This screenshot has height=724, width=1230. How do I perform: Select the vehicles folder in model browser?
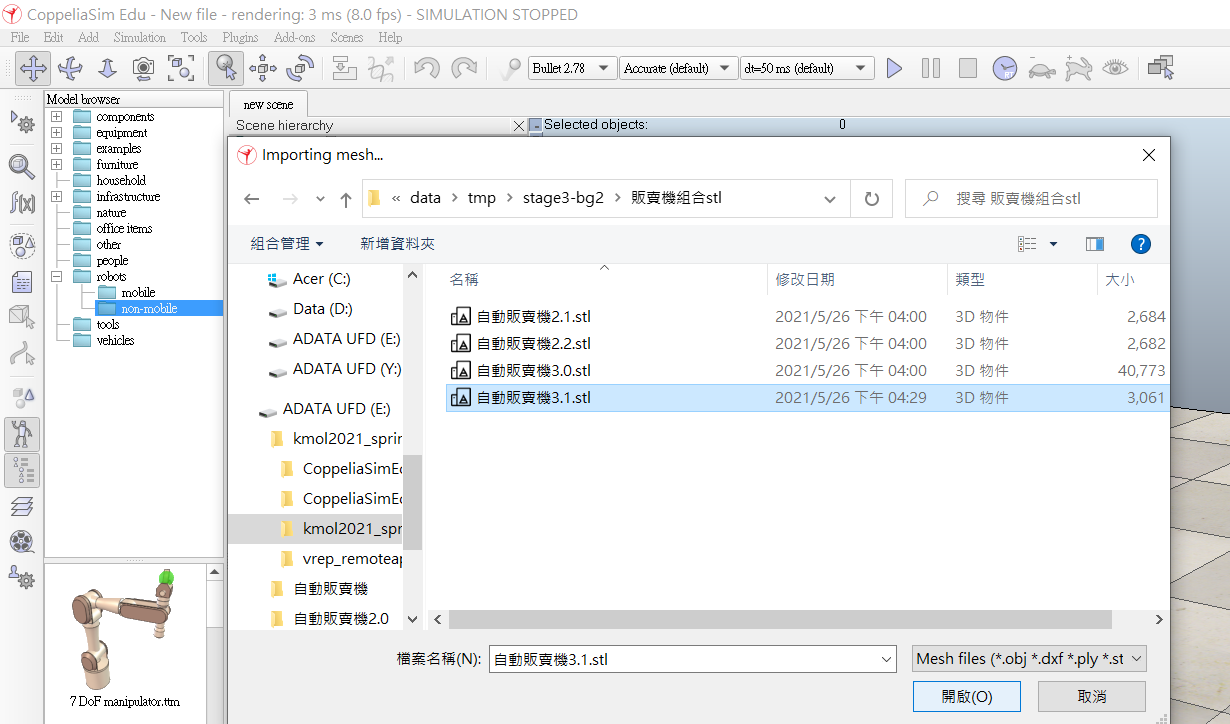pos(115,341)
